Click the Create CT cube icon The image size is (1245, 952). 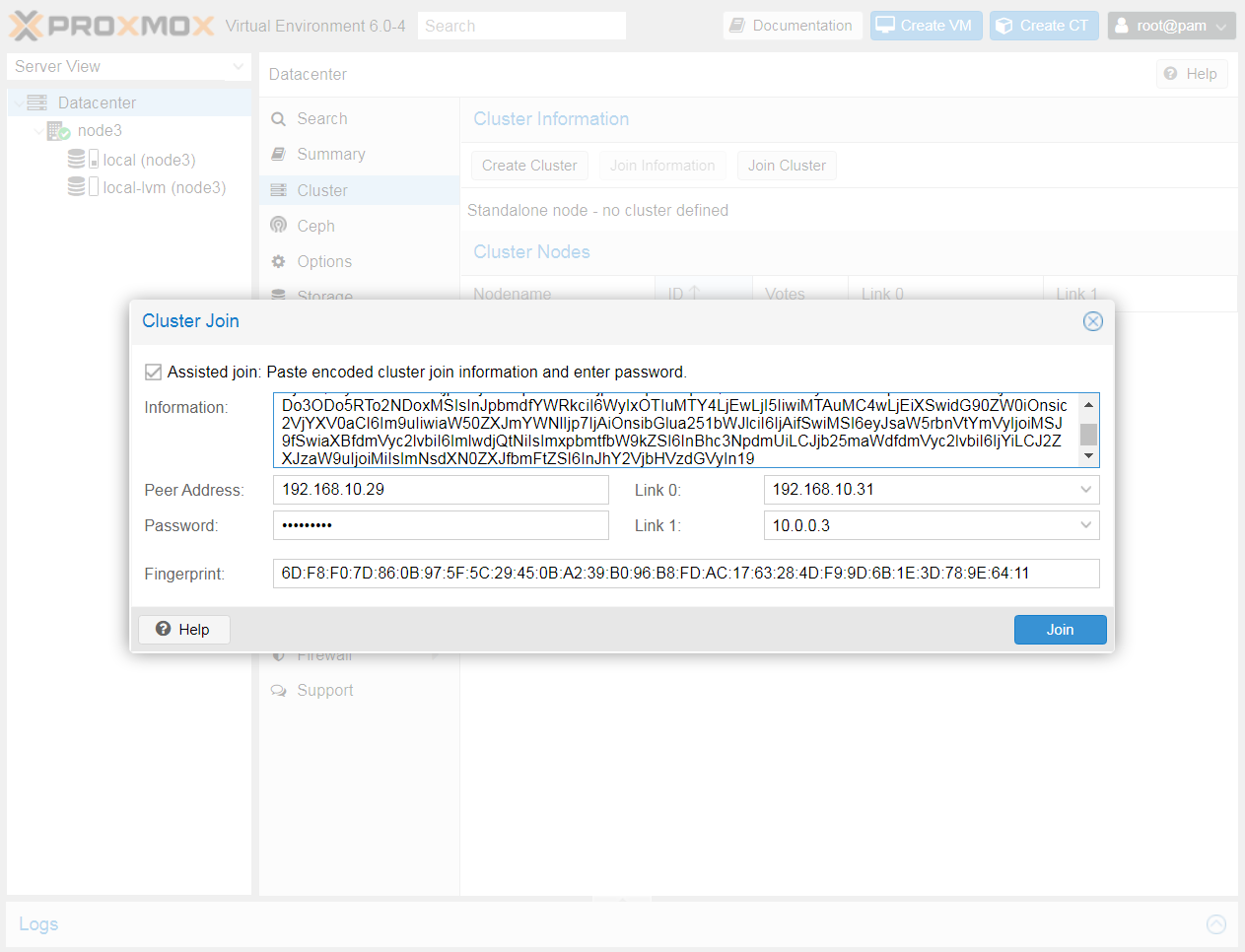pos(1003,26)
